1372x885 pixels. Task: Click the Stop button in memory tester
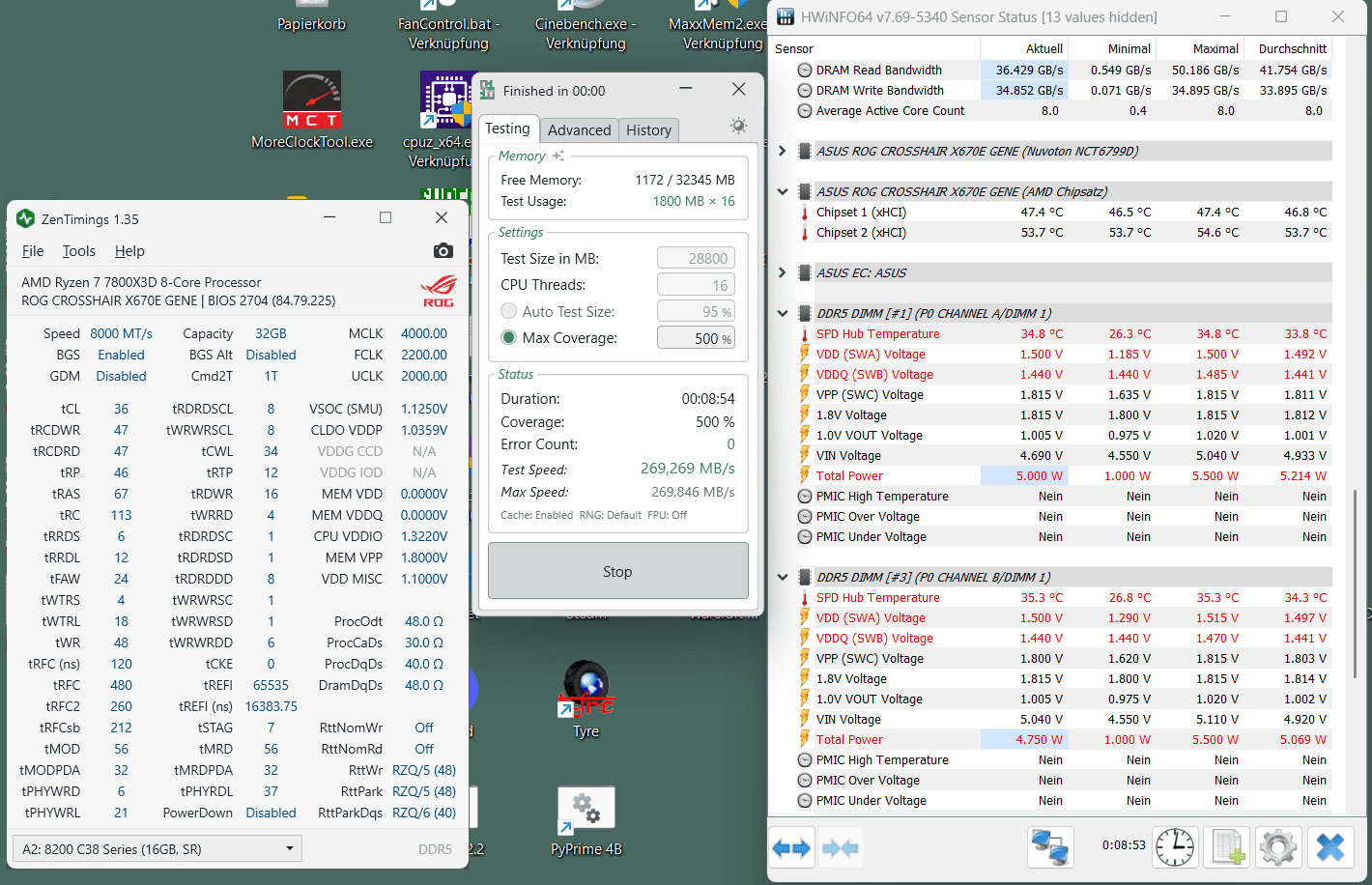[618, 571]
